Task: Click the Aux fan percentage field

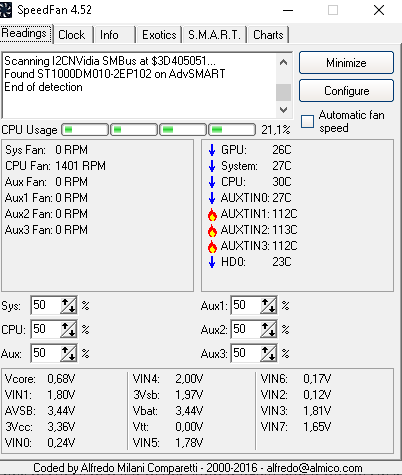Action: (x=46, y=353)
